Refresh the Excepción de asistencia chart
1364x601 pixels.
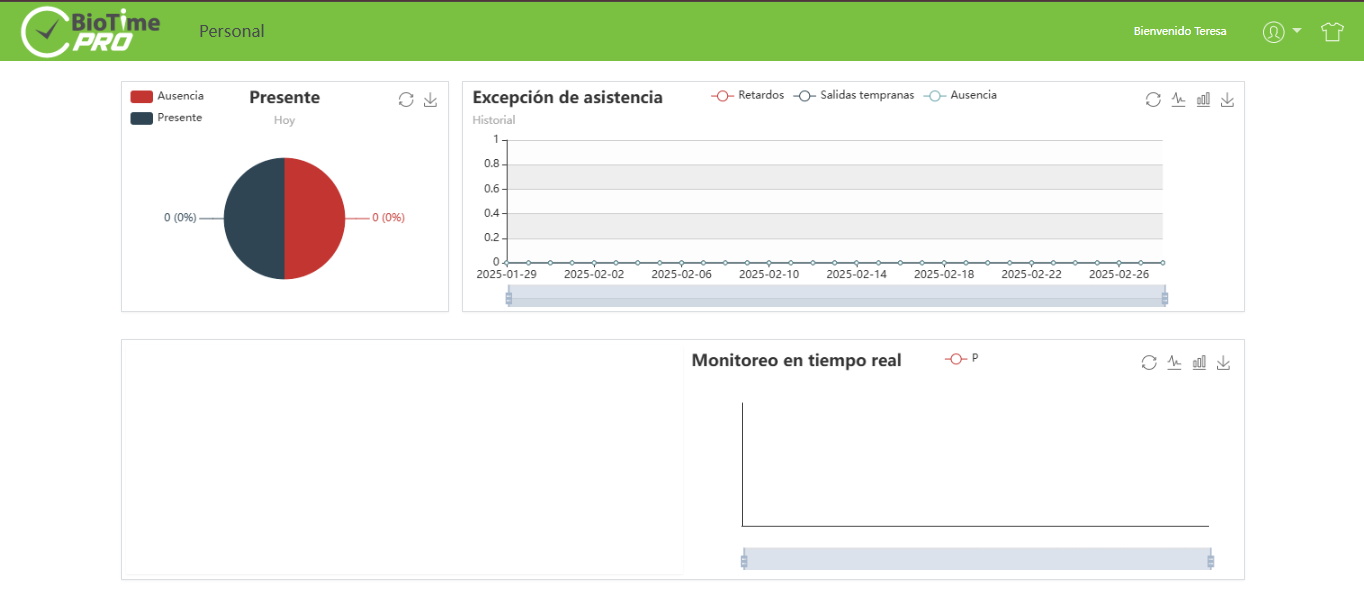point(1153,99)
